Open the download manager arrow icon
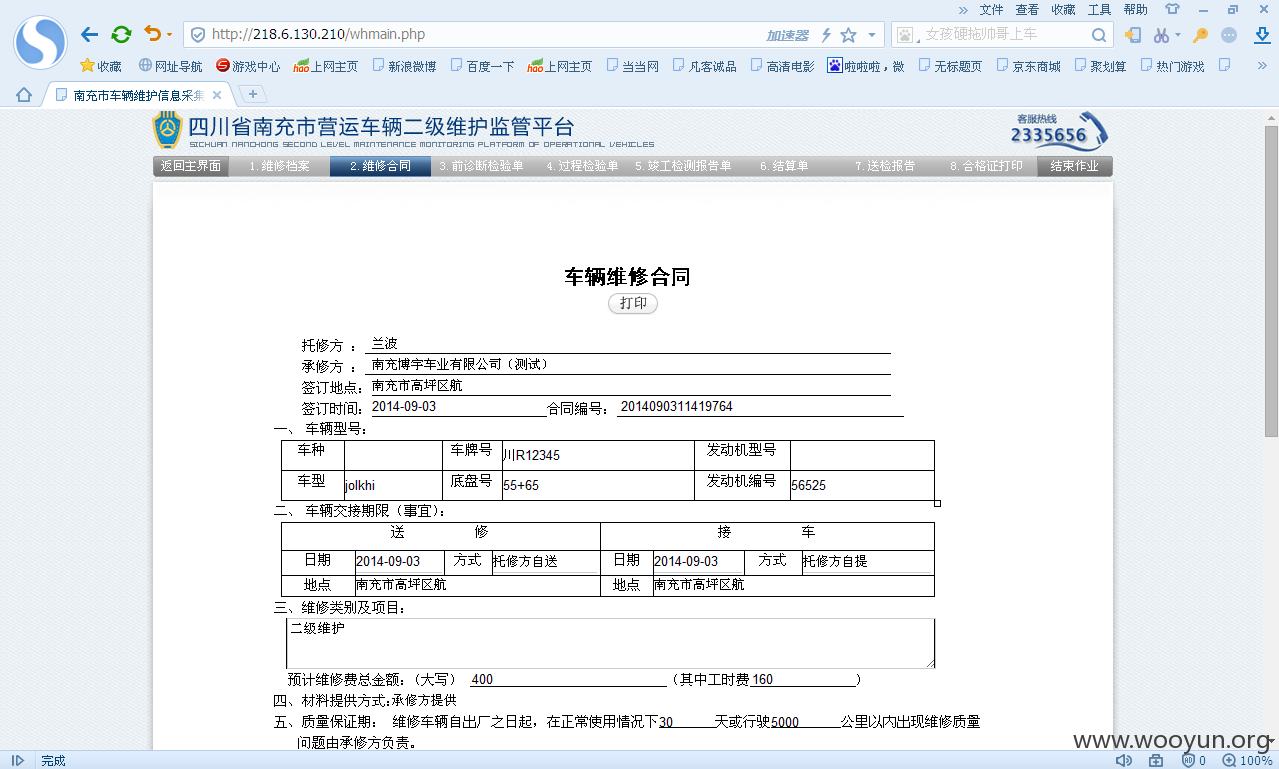The image size is (1279, 769). [x=1262, y=35]
